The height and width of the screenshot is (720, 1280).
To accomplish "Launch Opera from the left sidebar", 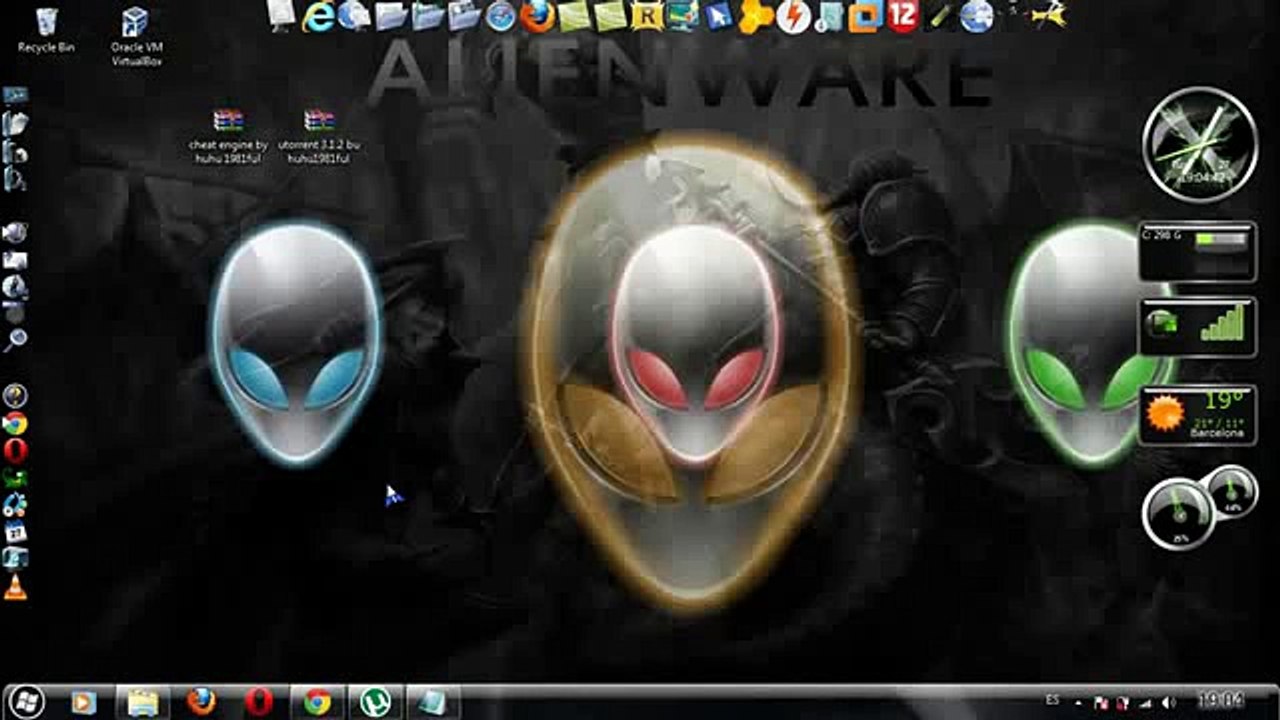I will [x=15, y=451].
